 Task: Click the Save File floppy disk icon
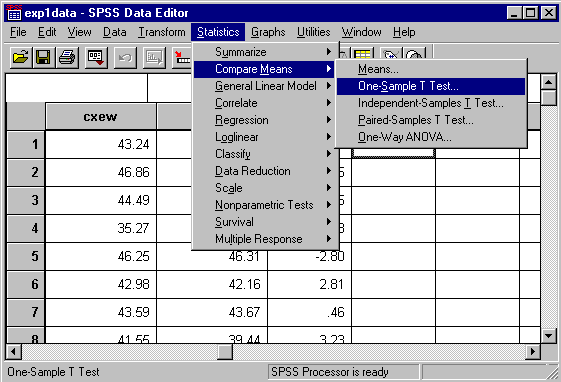(43, 58)
